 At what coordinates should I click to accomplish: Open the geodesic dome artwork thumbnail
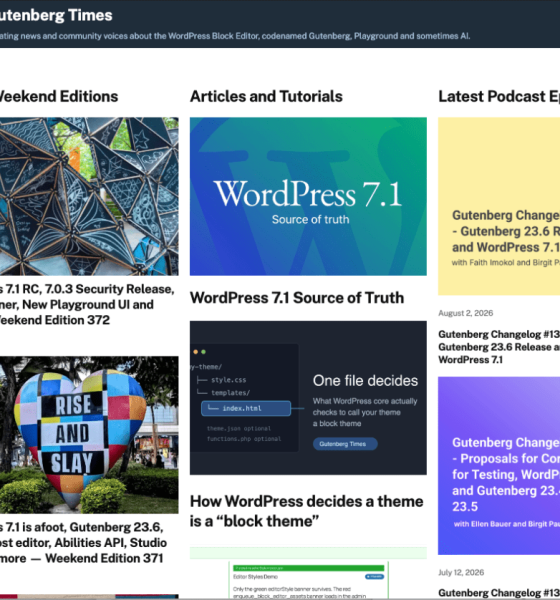pos(89,196)
